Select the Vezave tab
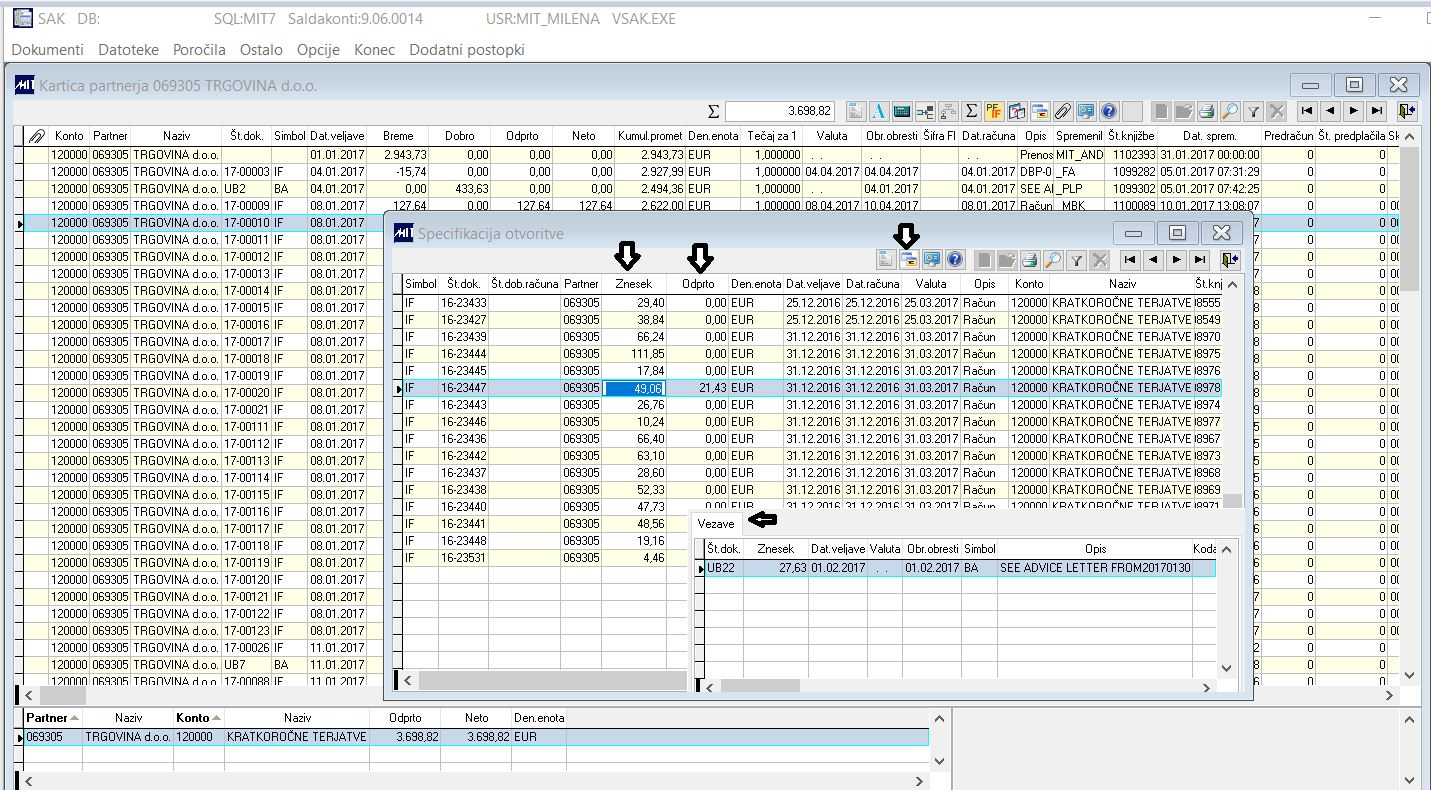 (716, 524)
